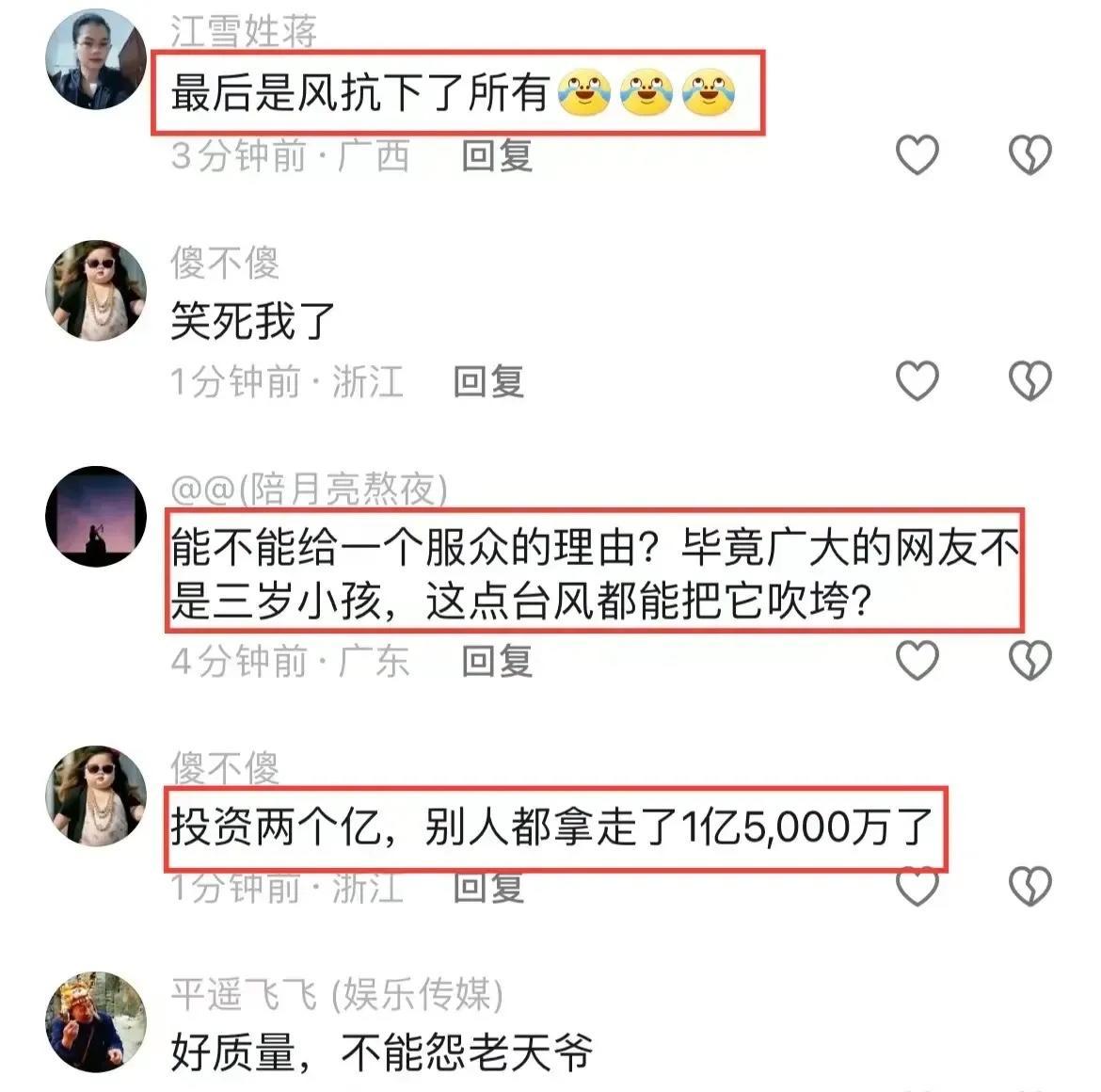Viewport: 1101px width, 1092px height.
Task: Like the comment by 江雪姓蒋
Action: pos(917,154)
